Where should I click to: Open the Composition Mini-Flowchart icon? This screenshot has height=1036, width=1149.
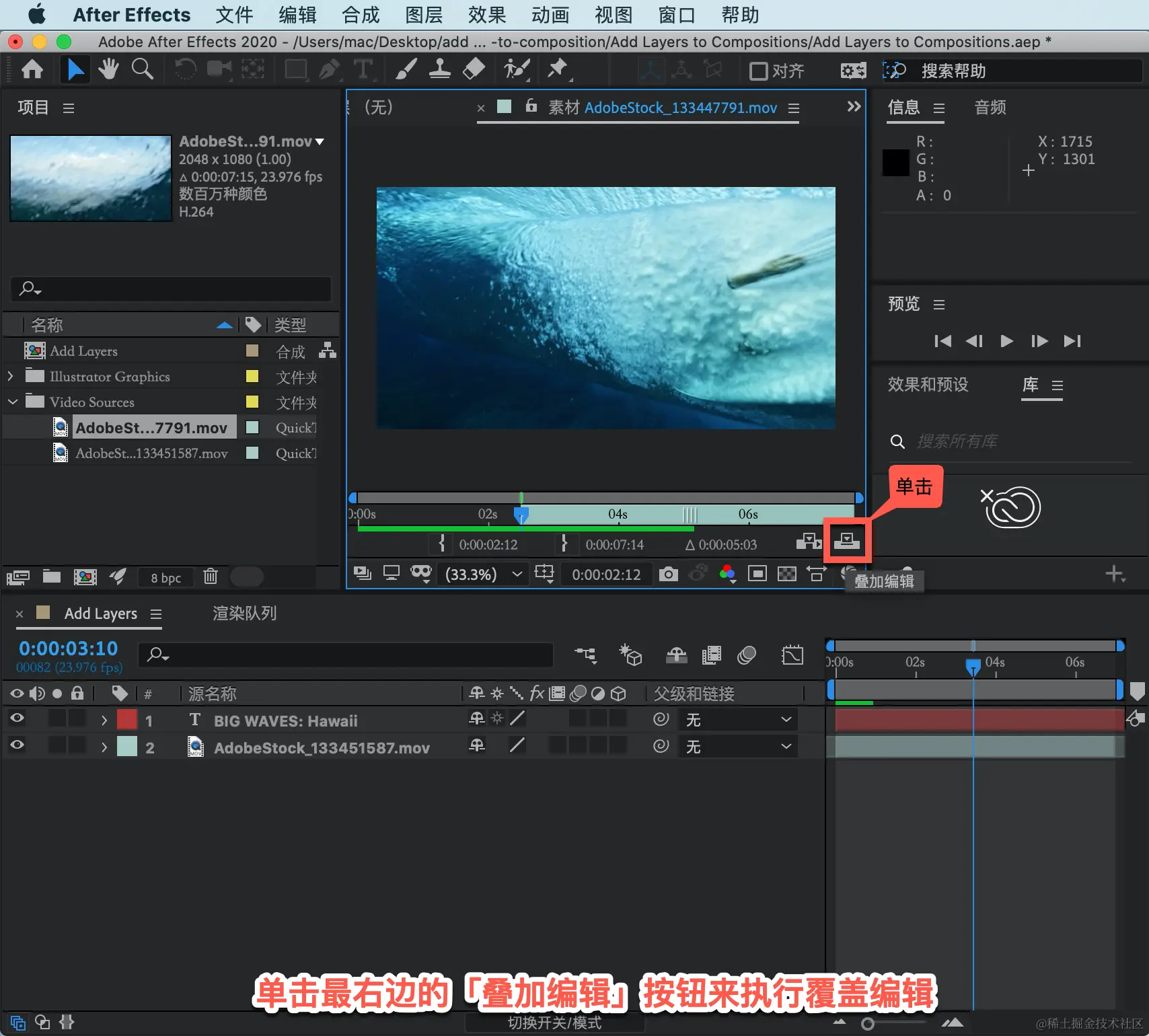(x=585, y=655)
